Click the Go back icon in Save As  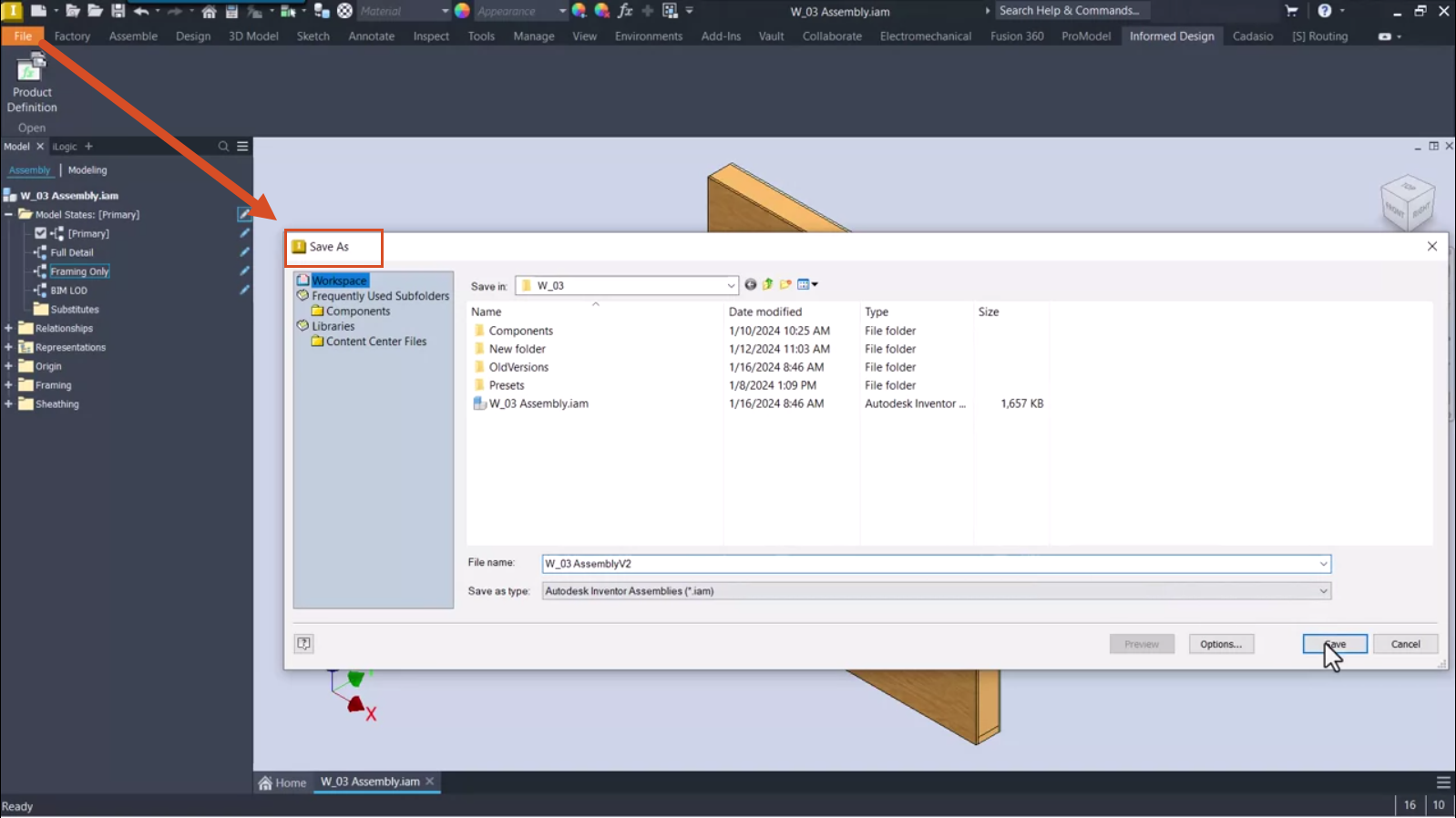(x=751, y=284)
